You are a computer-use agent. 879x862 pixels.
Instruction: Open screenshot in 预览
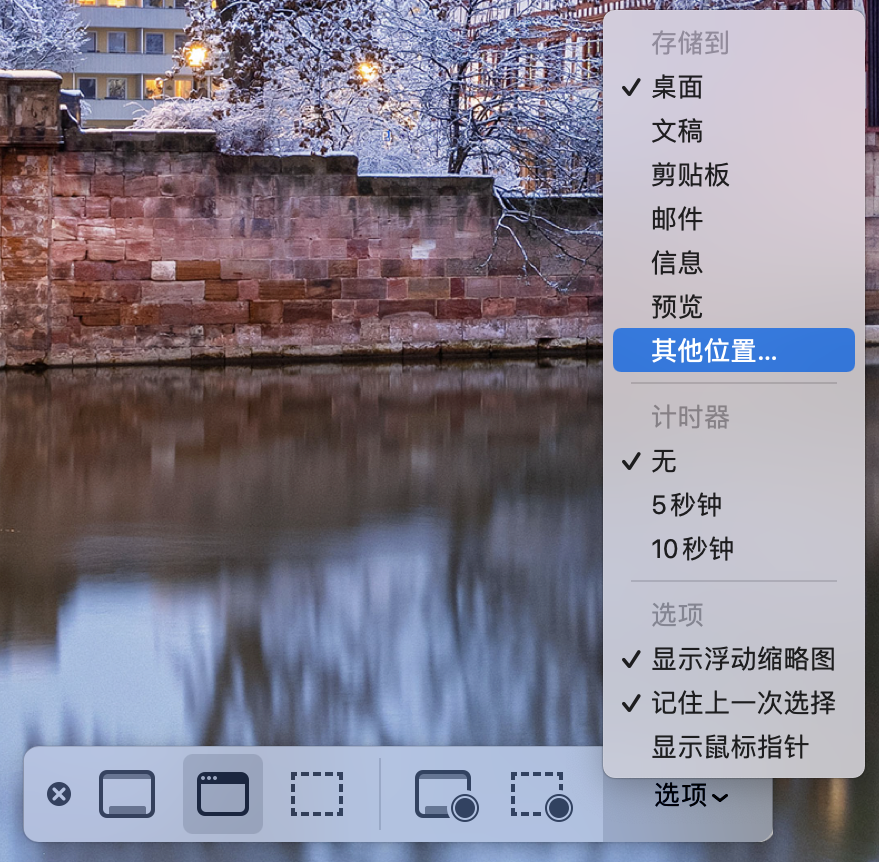coord(677,307)
